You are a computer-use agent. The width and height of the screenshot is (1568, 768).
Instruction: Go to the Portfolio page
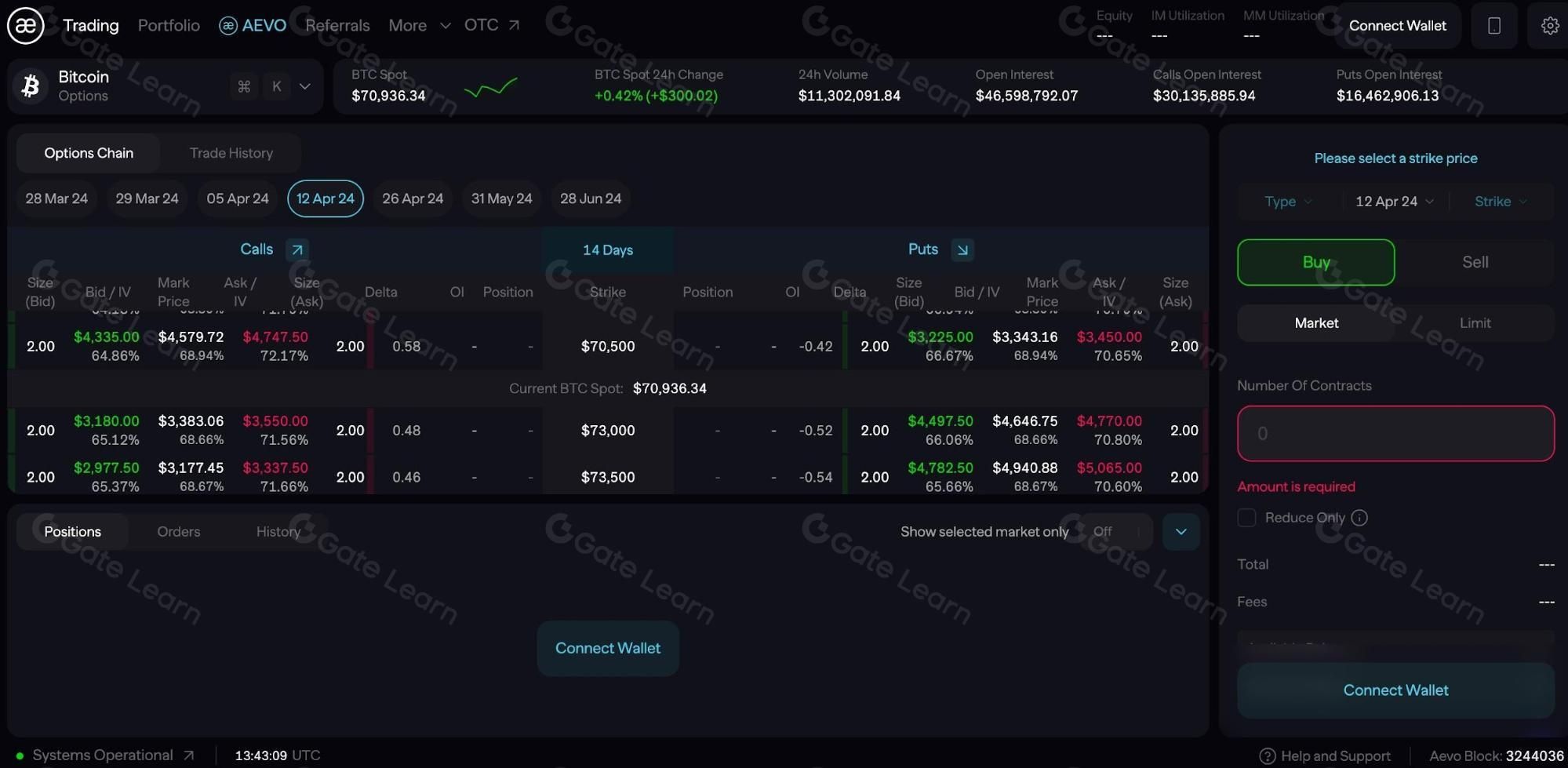click(x=169, y=25)
